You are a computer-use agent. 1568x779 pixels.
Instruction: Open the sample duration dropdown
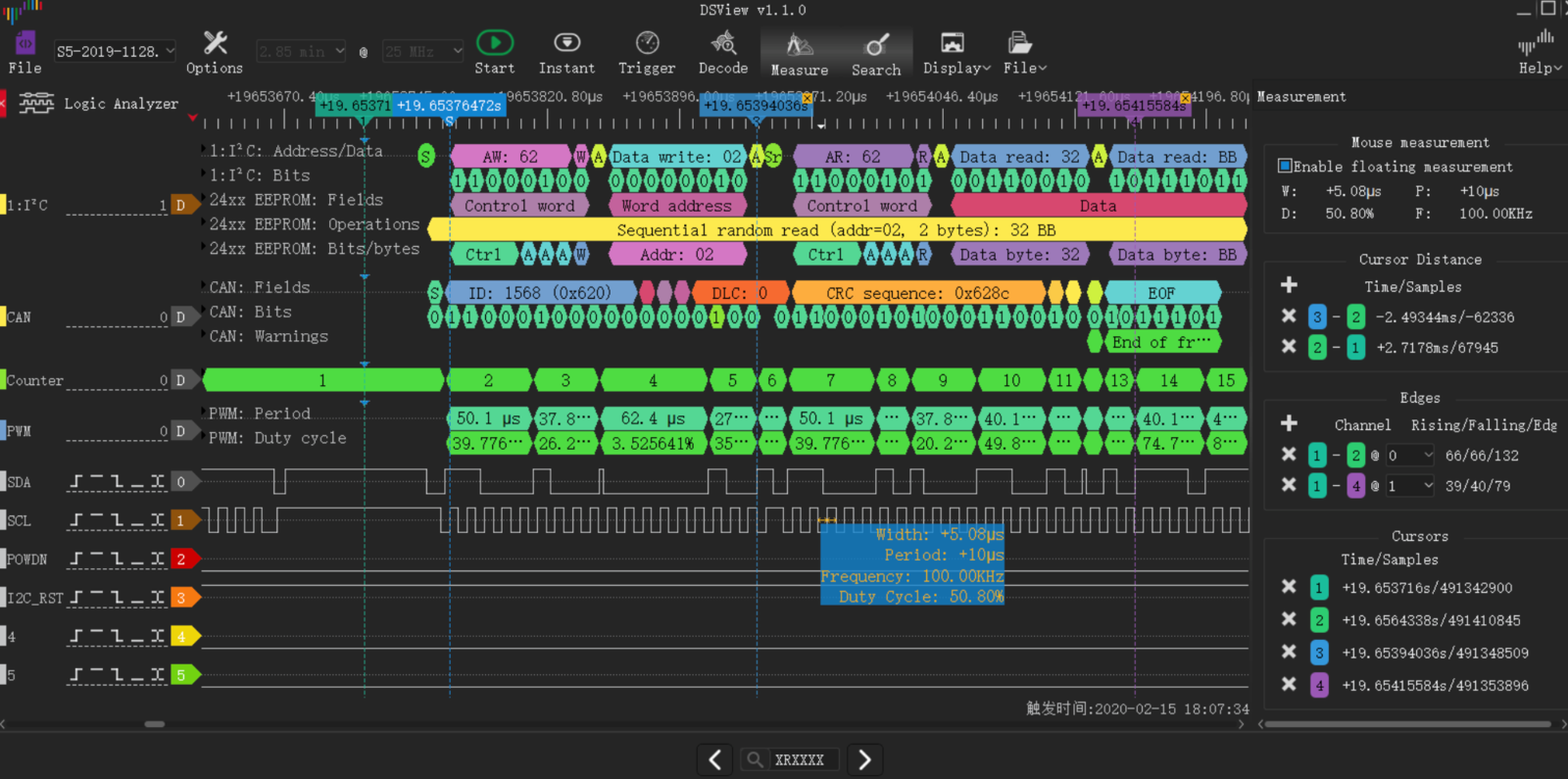click(x=301, y=51)
